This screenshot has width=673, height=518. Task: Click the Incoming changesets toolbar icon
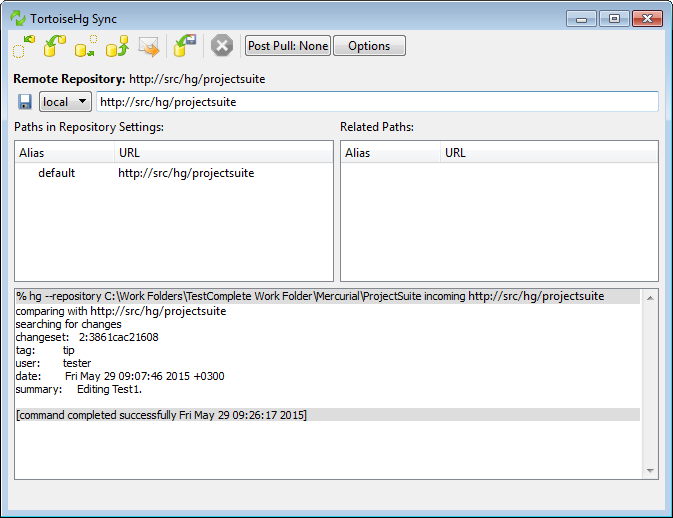24,46
